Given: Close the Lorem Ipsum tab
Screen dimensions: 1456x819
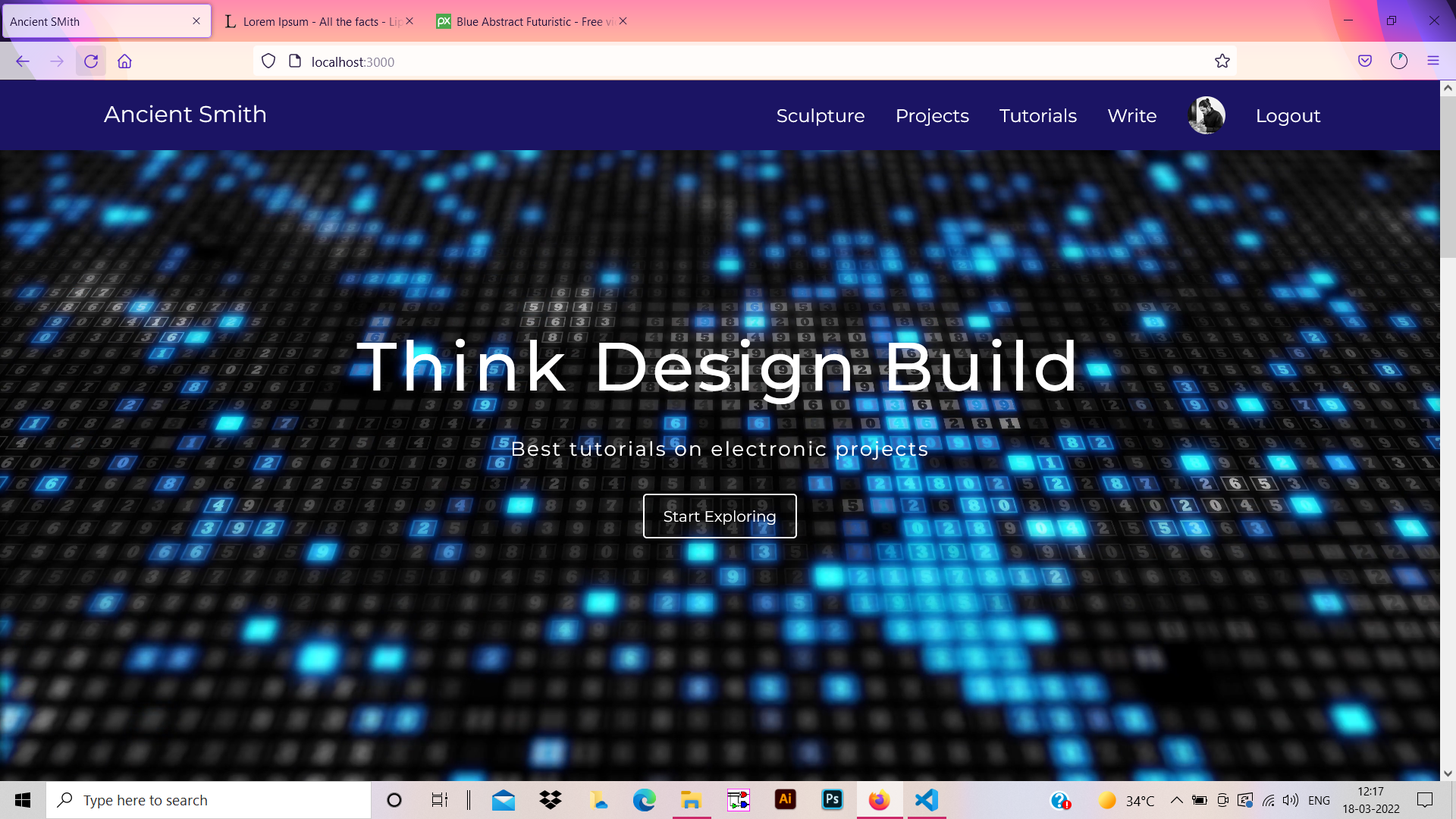Looking at the screenshot, I should [x=409, y=21].
